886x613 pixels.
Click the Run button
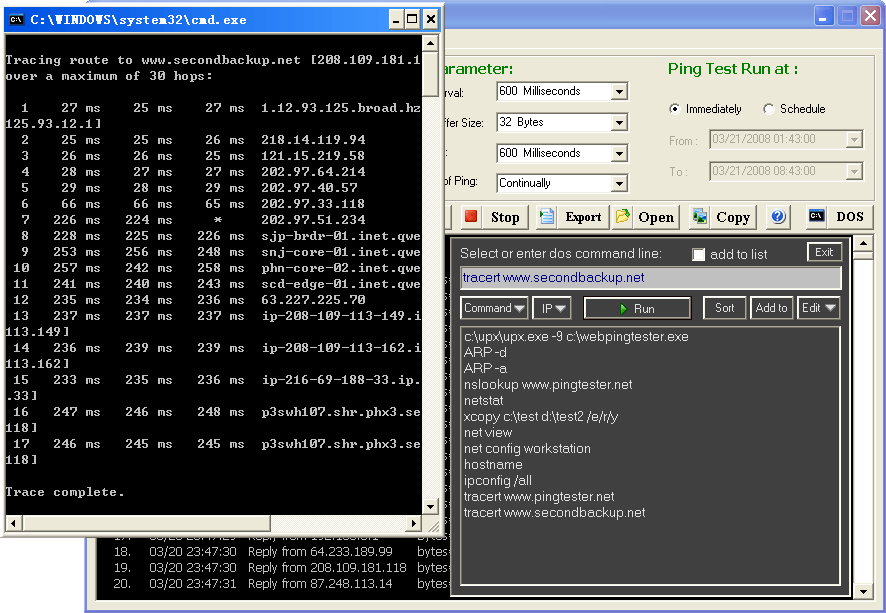[637, 308]
